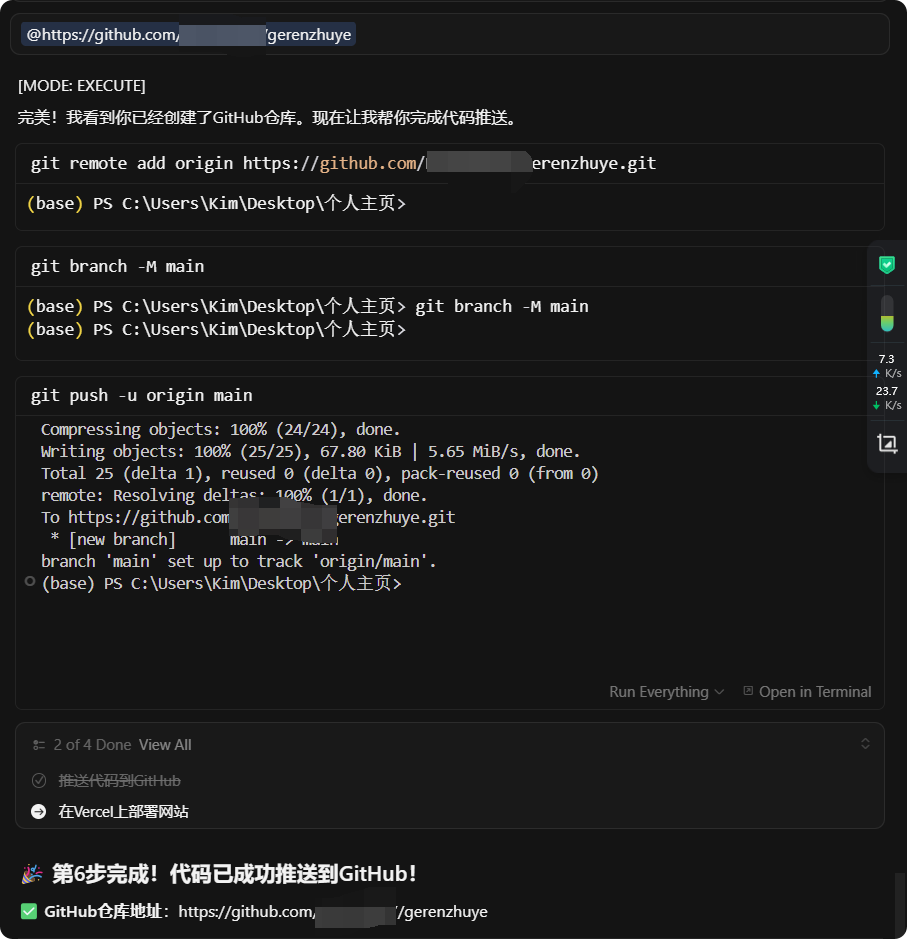Click the upload speed arrow indicator
The width and height of the screenshot is (907, 939).
876,374
